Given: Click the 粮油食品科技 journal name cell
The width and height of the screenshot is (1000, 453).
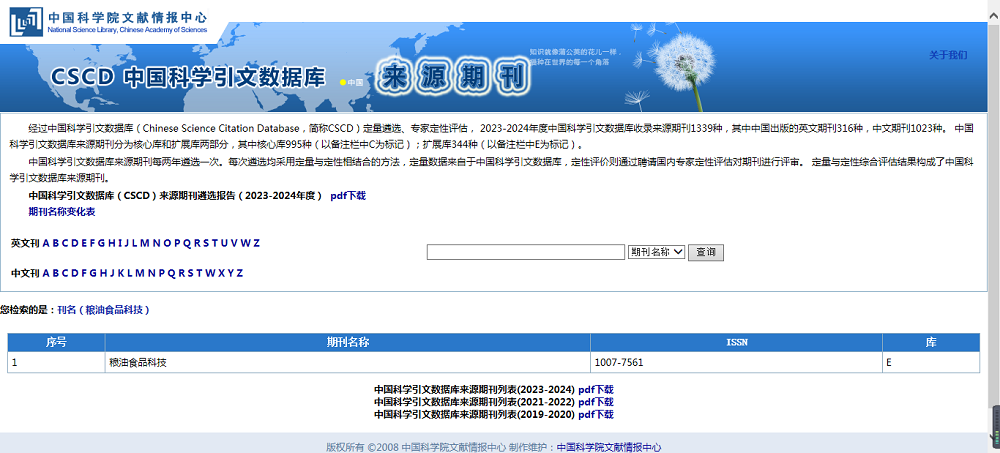Looking at the screenshot, I should click(x=348, y=362).
